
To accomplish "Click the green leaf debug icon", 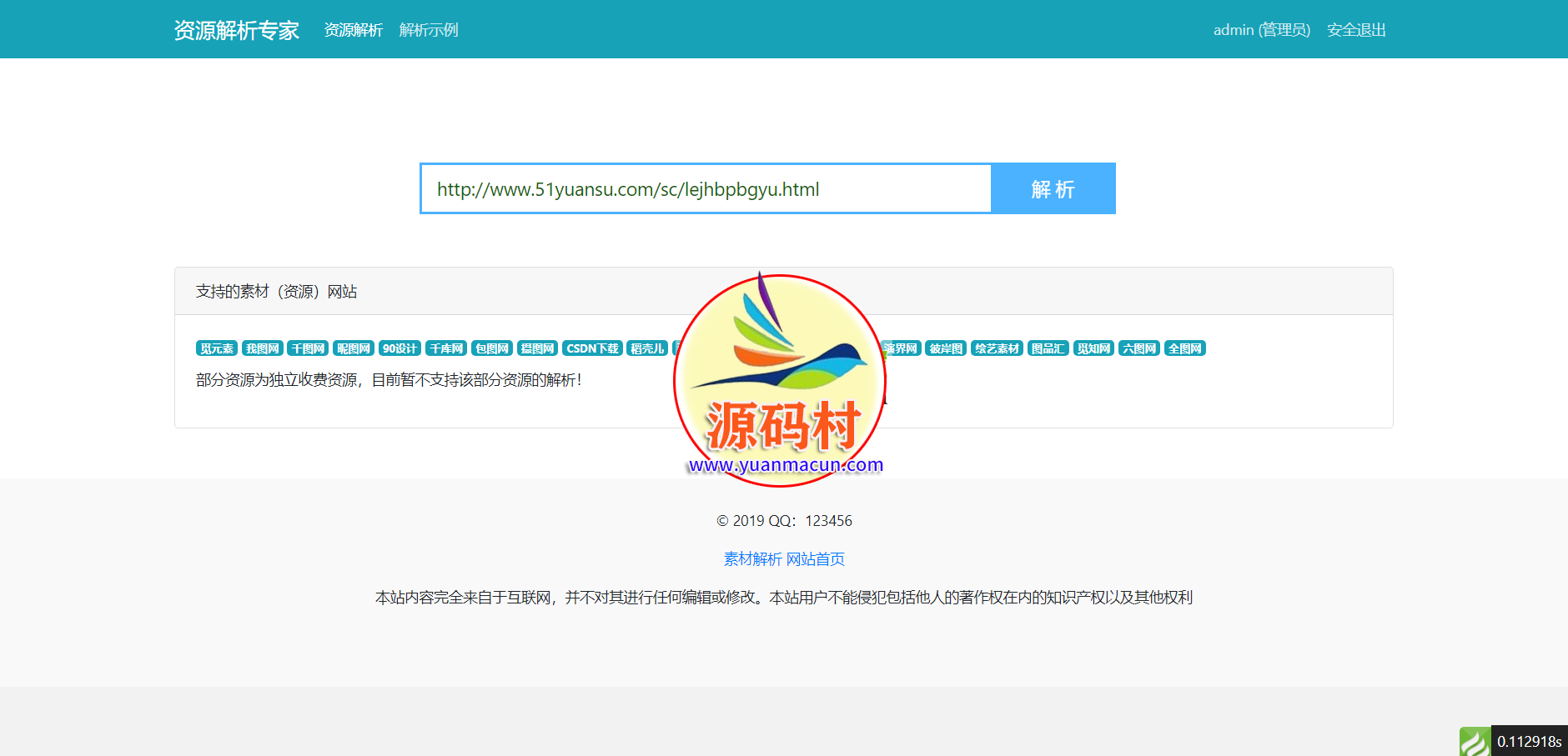I will [1474, 741].
